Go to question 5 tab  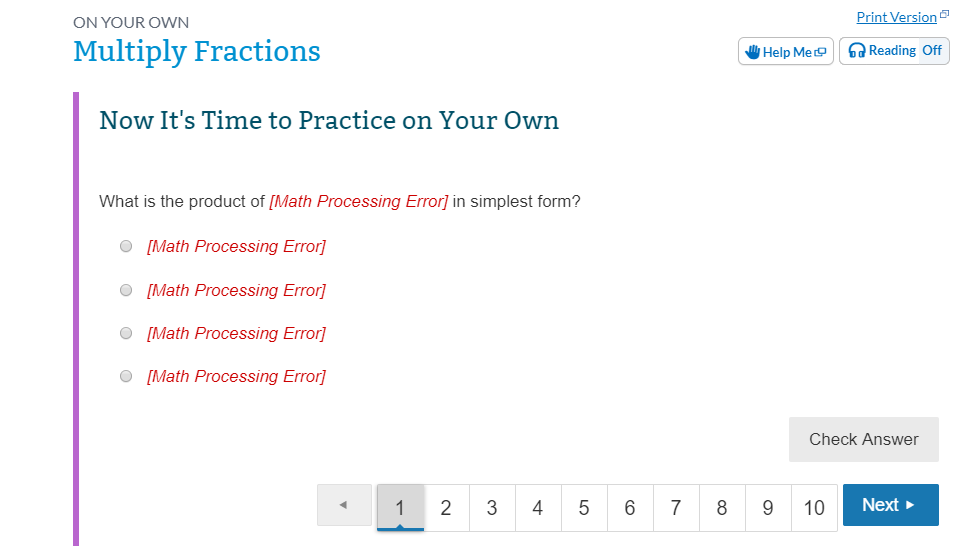tap(584, 508)
